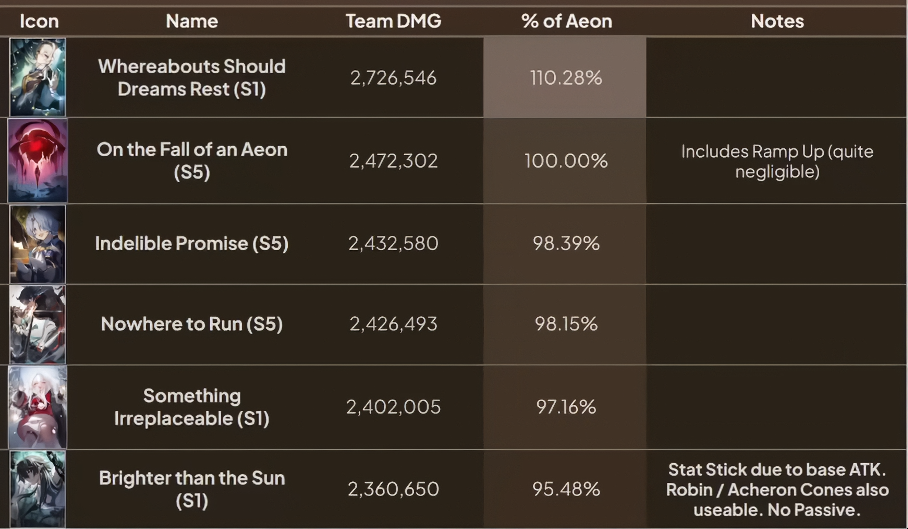Image resolution: width=908 pixels, height=529 pixels.
Task: Click the Whereabouts Should Dreams Rest icon
Action: click(x=38, y=78)
